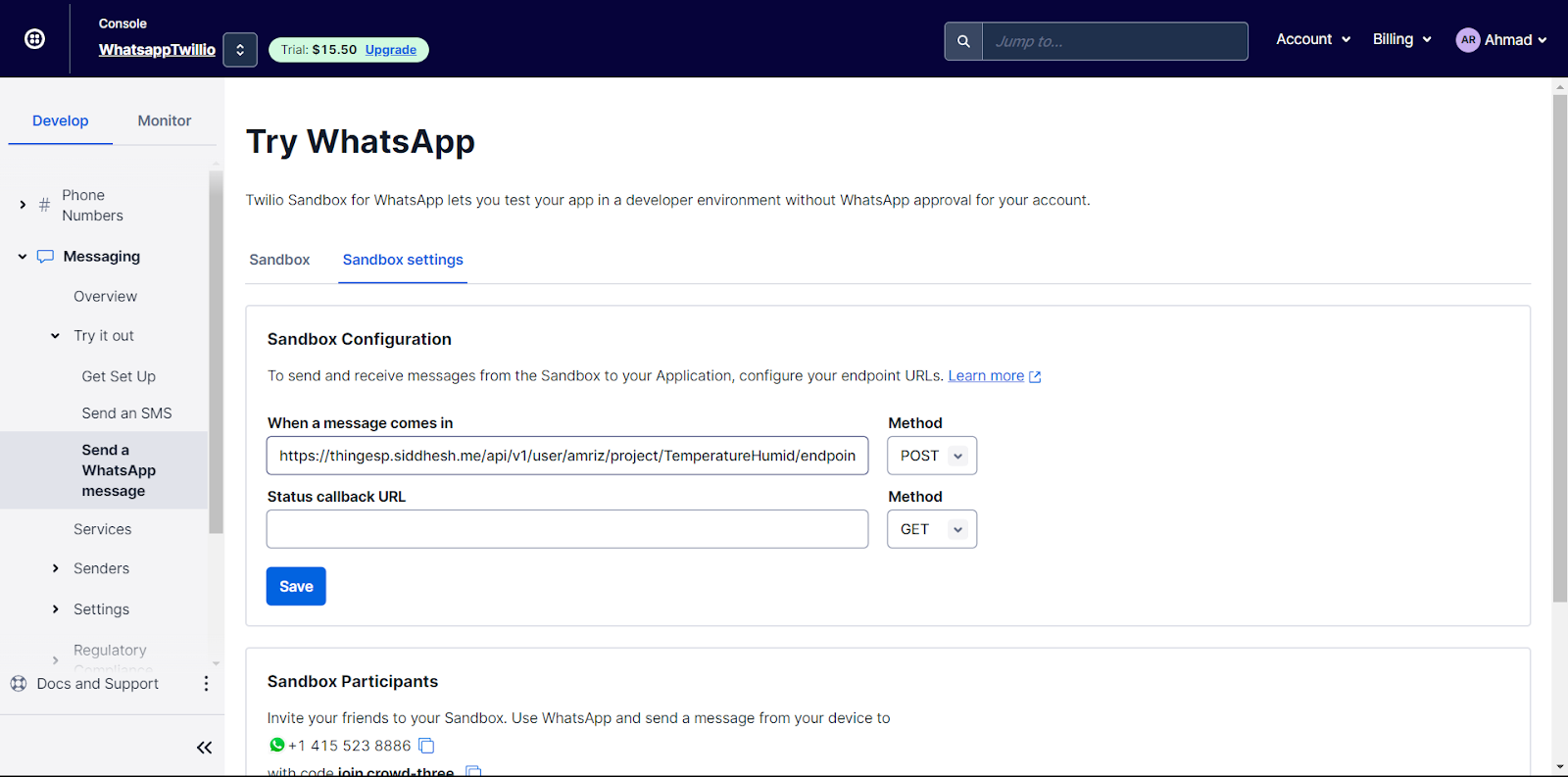Open Docs and Support
The height and width of the screenshot is (777, 1568).
(x=98, y=684)
